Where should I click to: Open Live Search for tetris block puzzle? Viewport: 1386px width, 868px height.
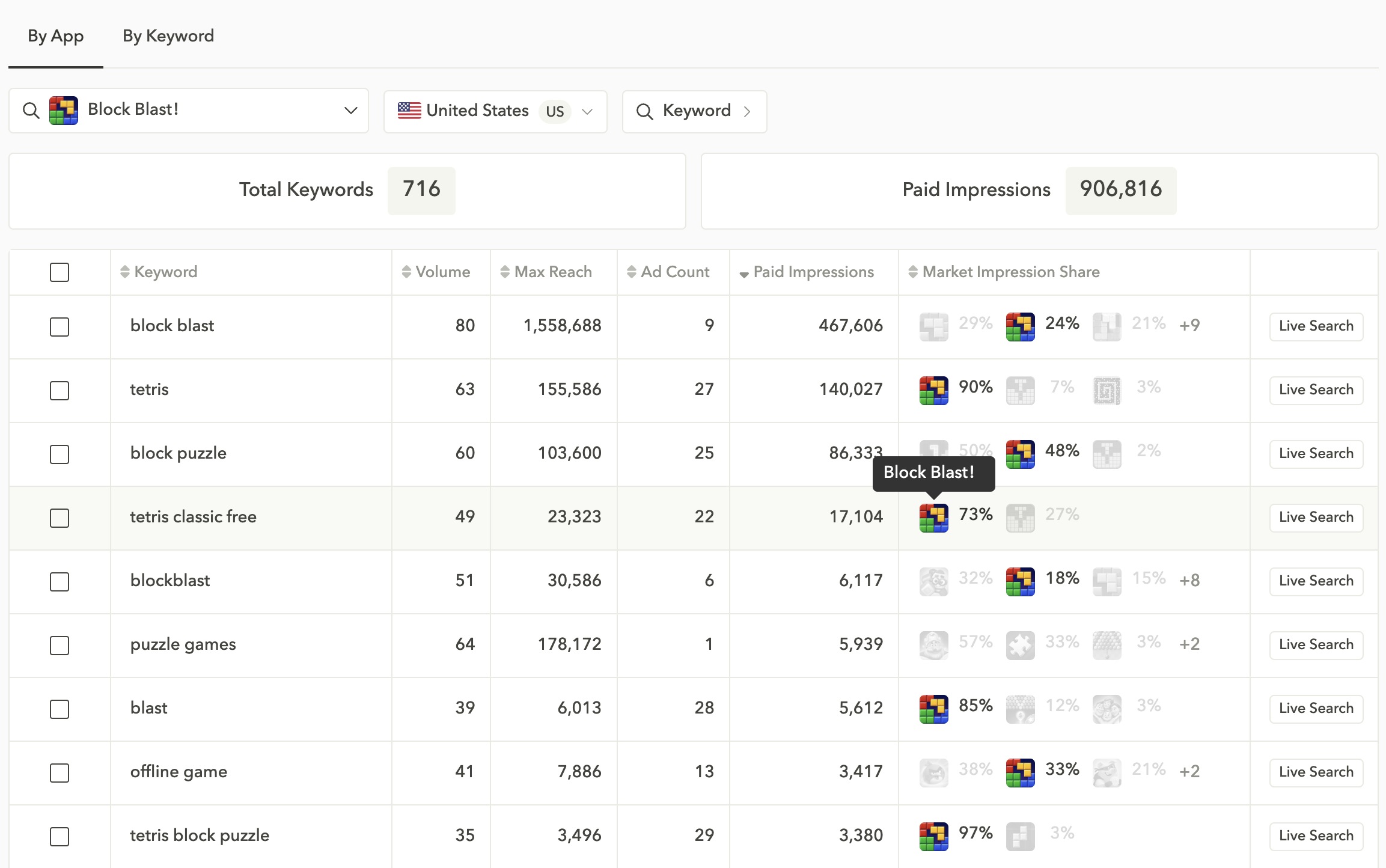tap(1316, 836)
